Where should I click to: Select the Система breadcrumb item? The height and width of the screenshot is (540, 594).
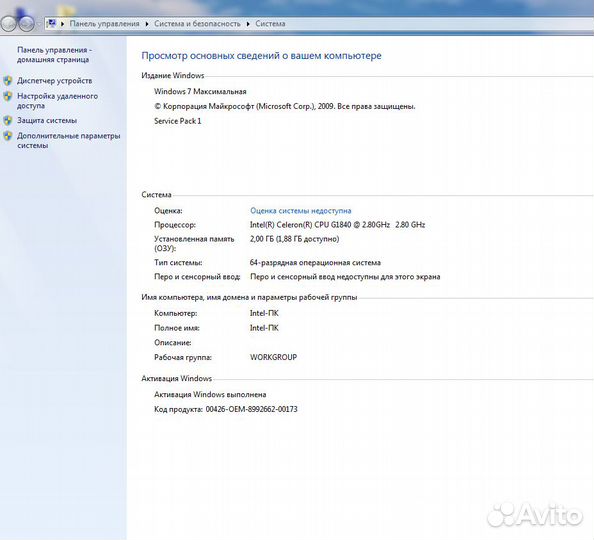tap(270, 23)
